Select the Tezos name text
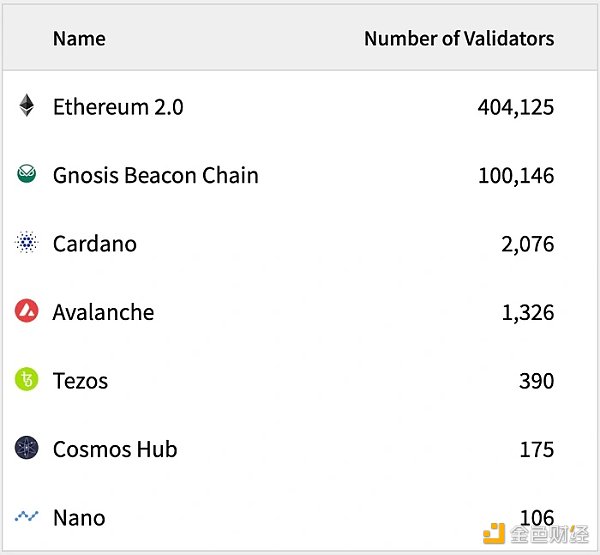The height and width of the screenshot is (555, 600). click(x=80, y=381)
